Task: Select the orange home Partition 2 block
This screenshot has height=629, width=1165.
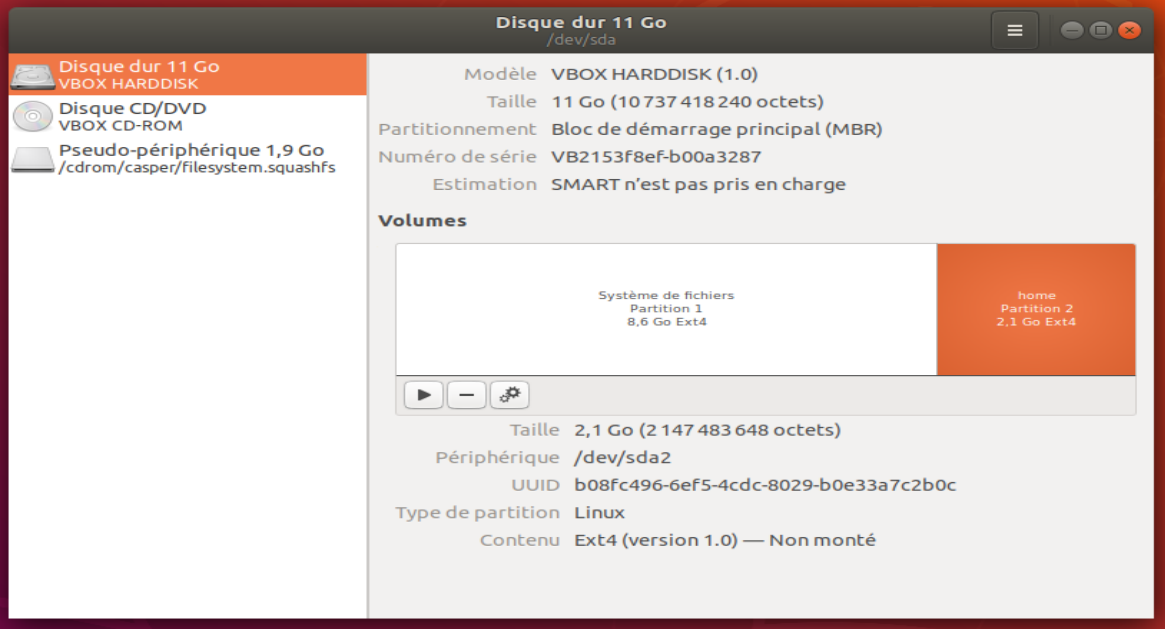Action: [x=1036, y=309]
